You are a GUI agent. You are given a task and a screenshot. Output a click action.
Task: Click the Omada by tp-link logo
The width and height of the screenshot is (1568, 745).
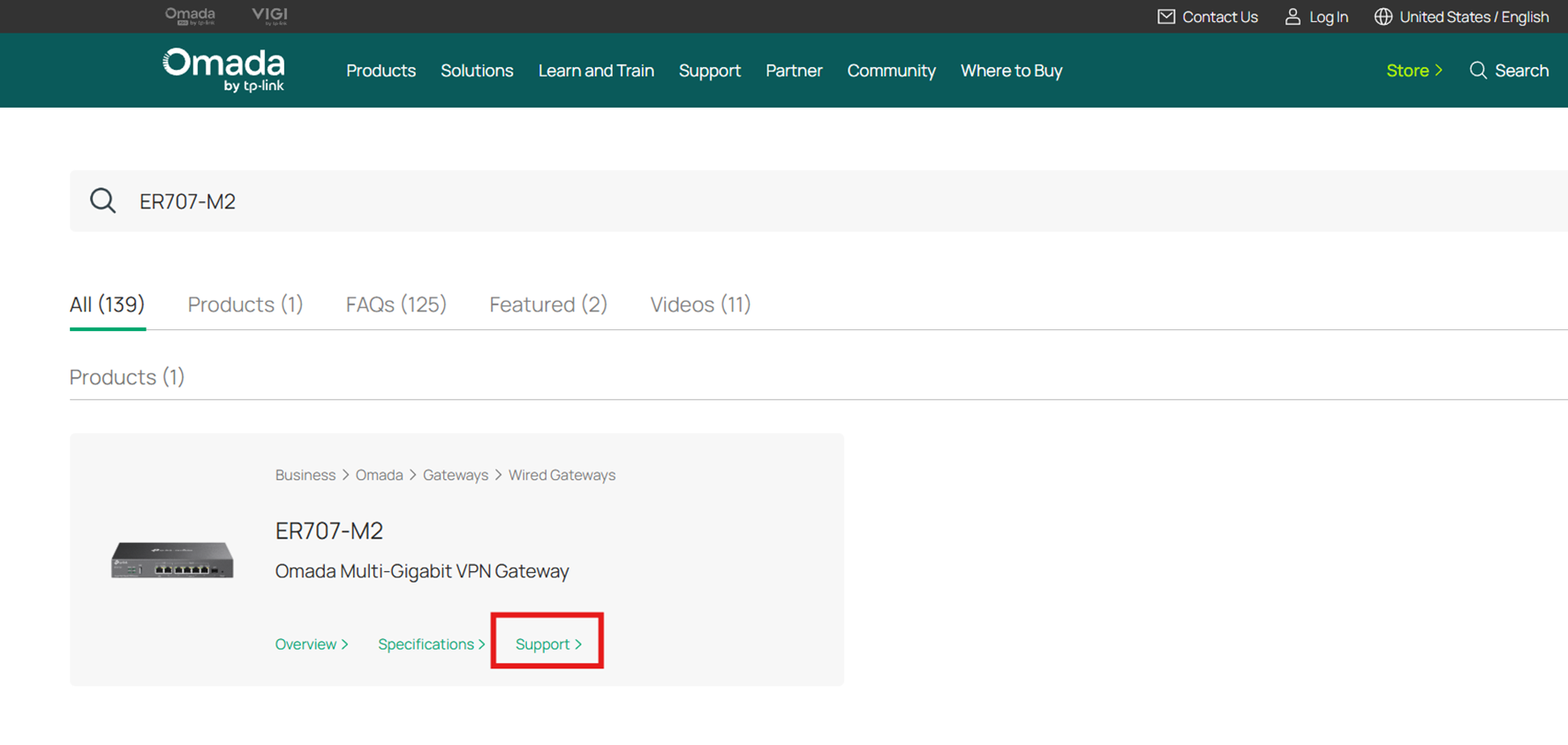tap(223, 70)
